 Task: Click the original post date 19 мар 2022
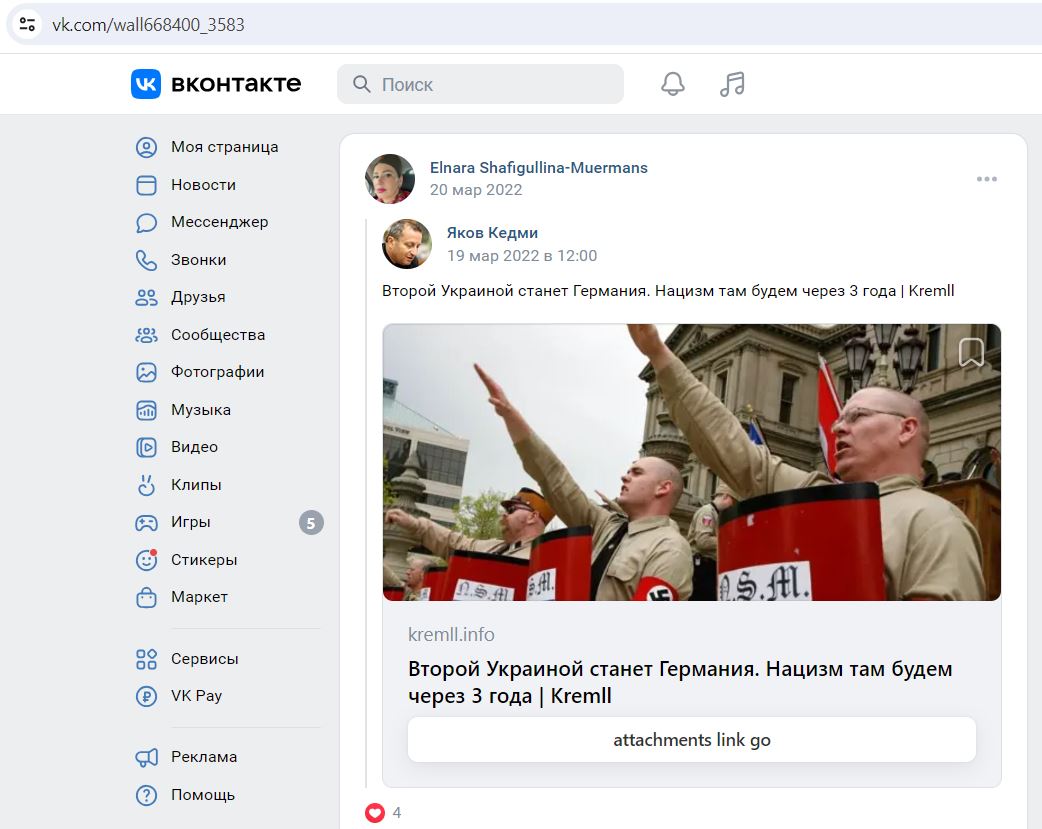pos(522,256)
